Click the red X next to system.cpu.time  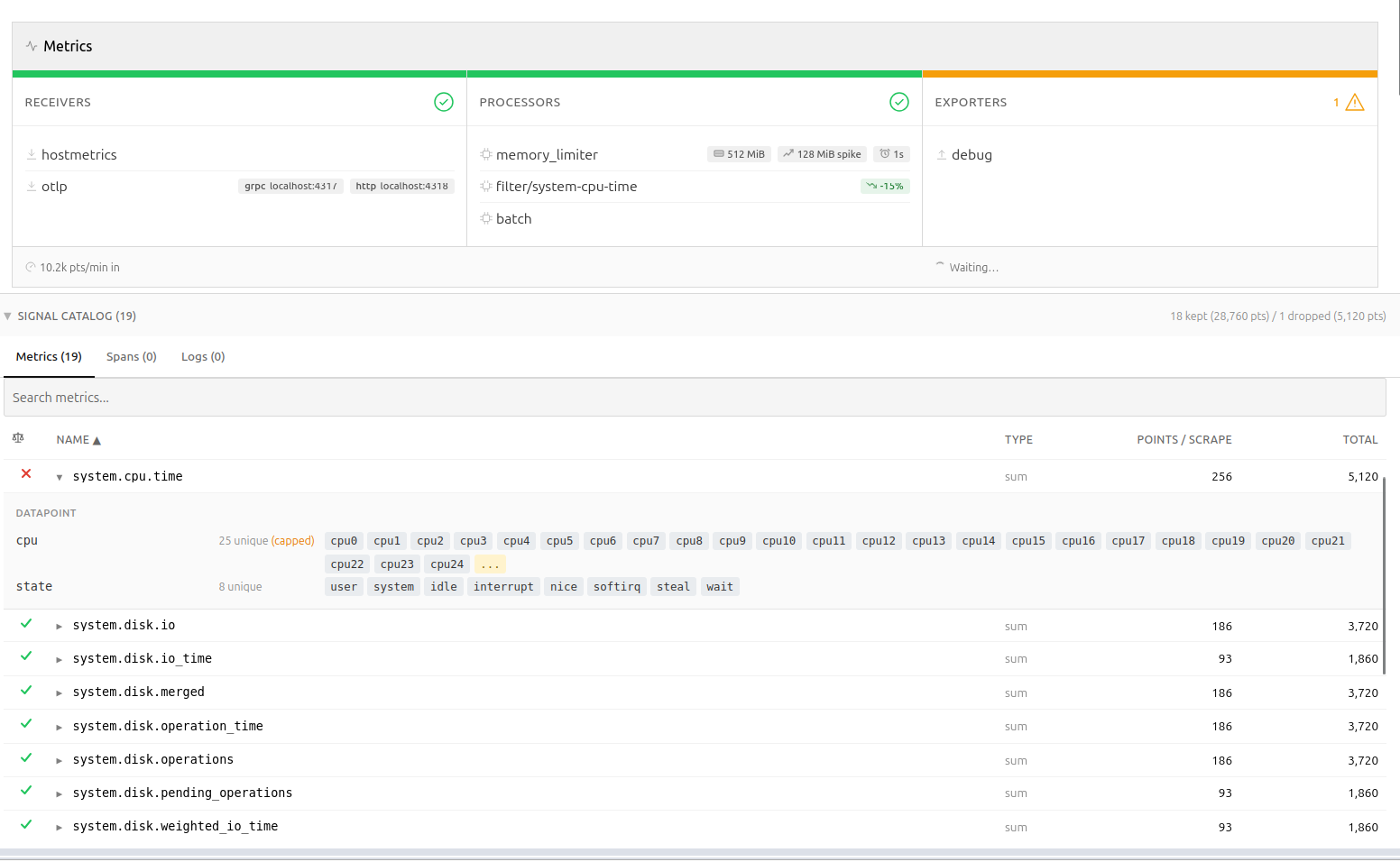click(x=25, y=473)
